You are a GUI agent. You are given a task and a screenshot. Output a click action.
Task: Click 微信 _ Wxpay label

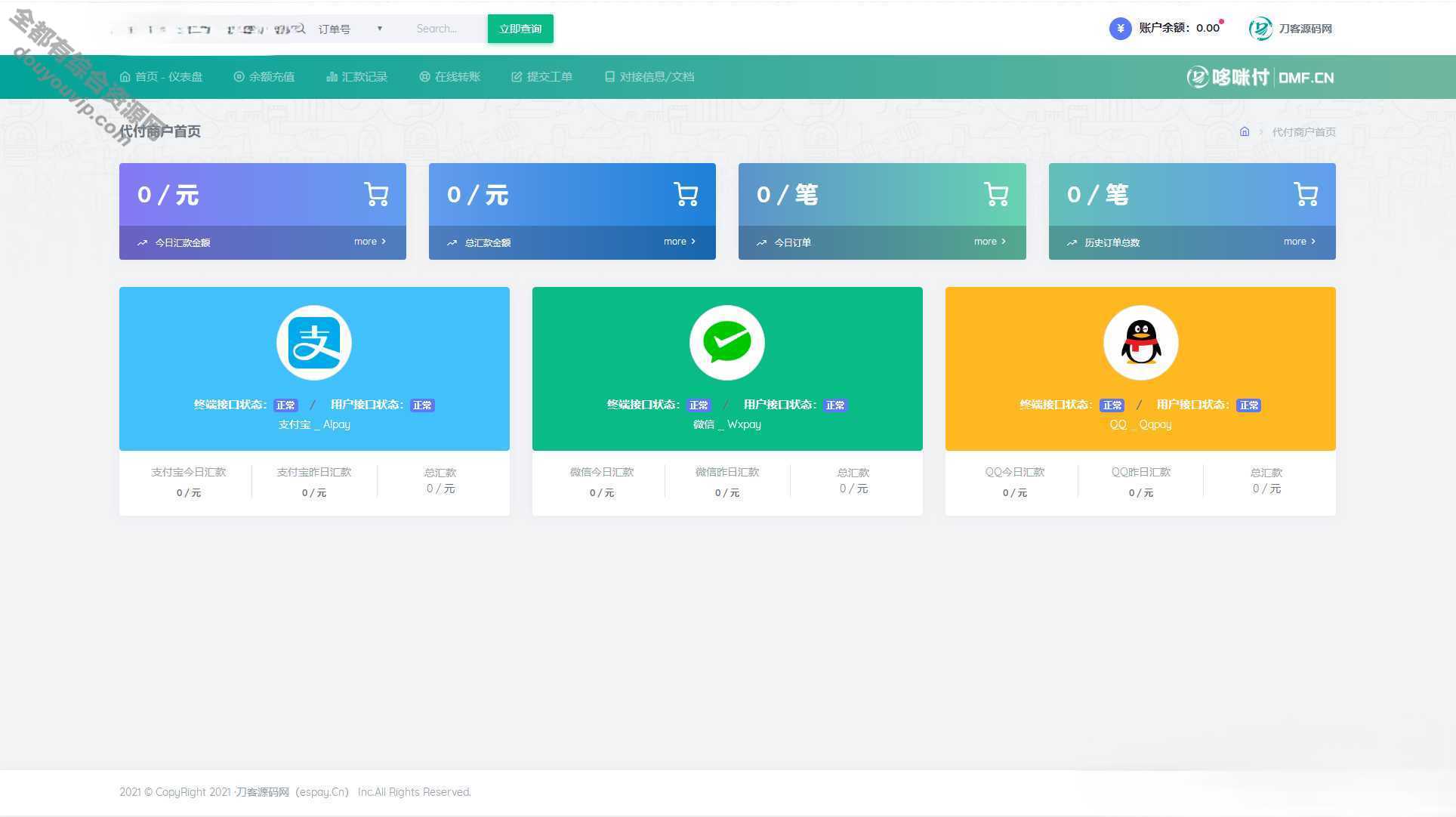coord(727,424)
